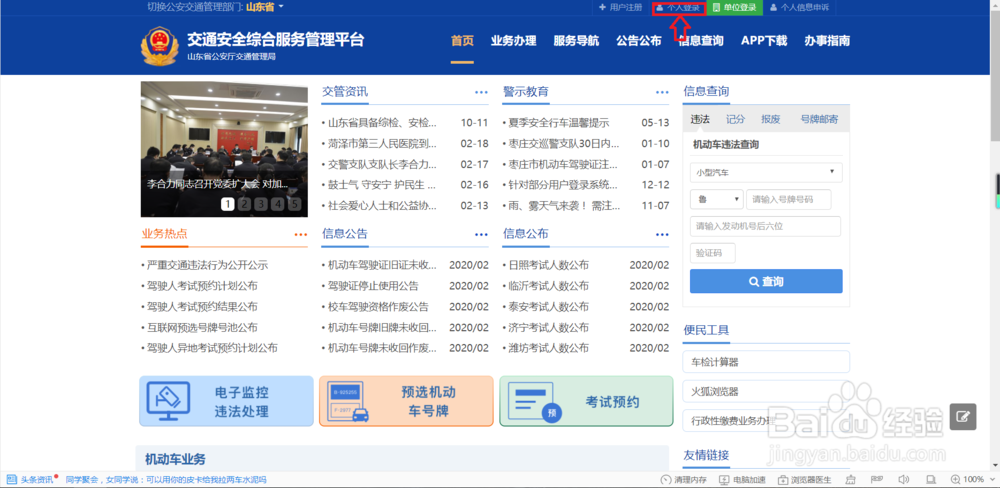
Task: Click the police emblem logo
Action: click(x=159, y=46)
